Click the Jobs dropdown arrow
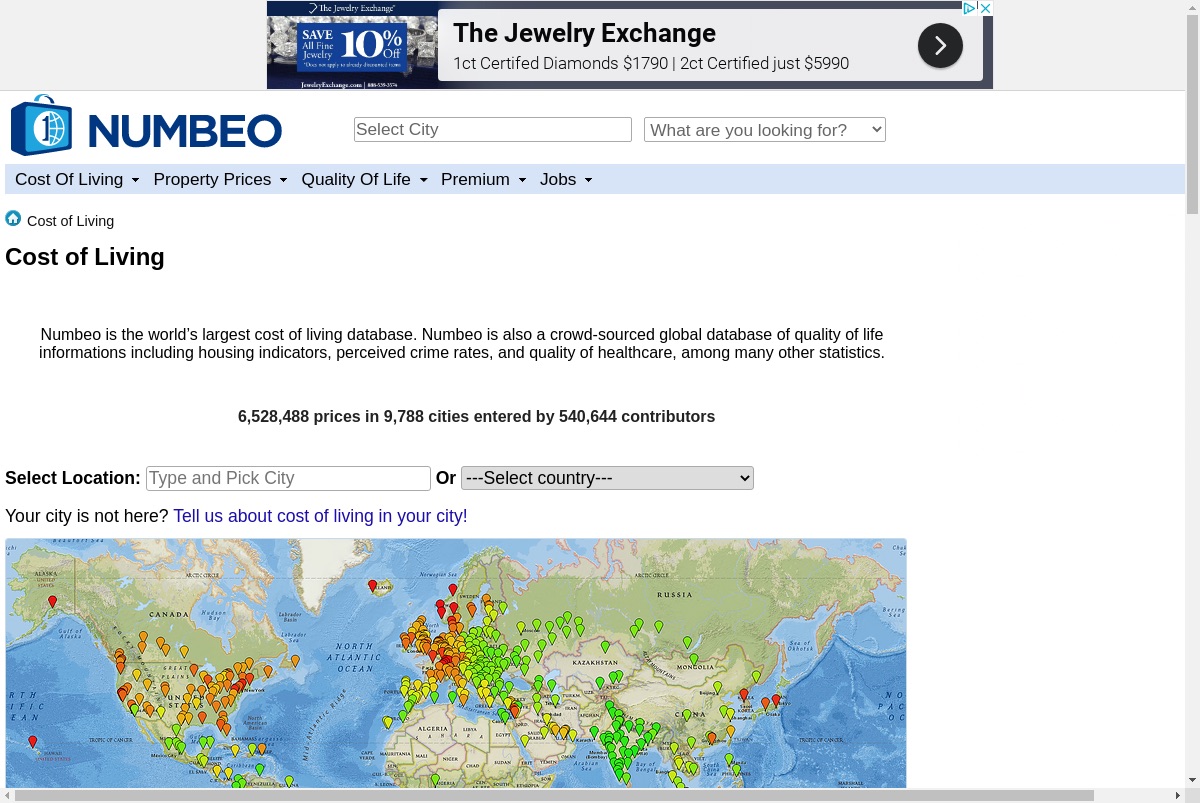This screenshot has width=1200, height=803. pyautogui.click(x=588, y=180)
